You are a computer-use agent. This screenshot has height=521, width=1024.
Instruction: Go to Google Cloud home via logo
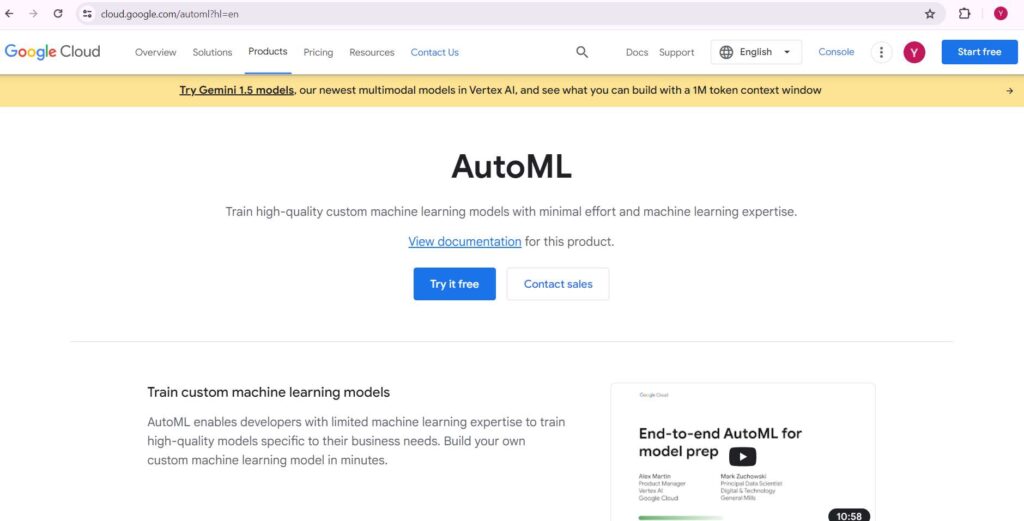click(52, 52)
